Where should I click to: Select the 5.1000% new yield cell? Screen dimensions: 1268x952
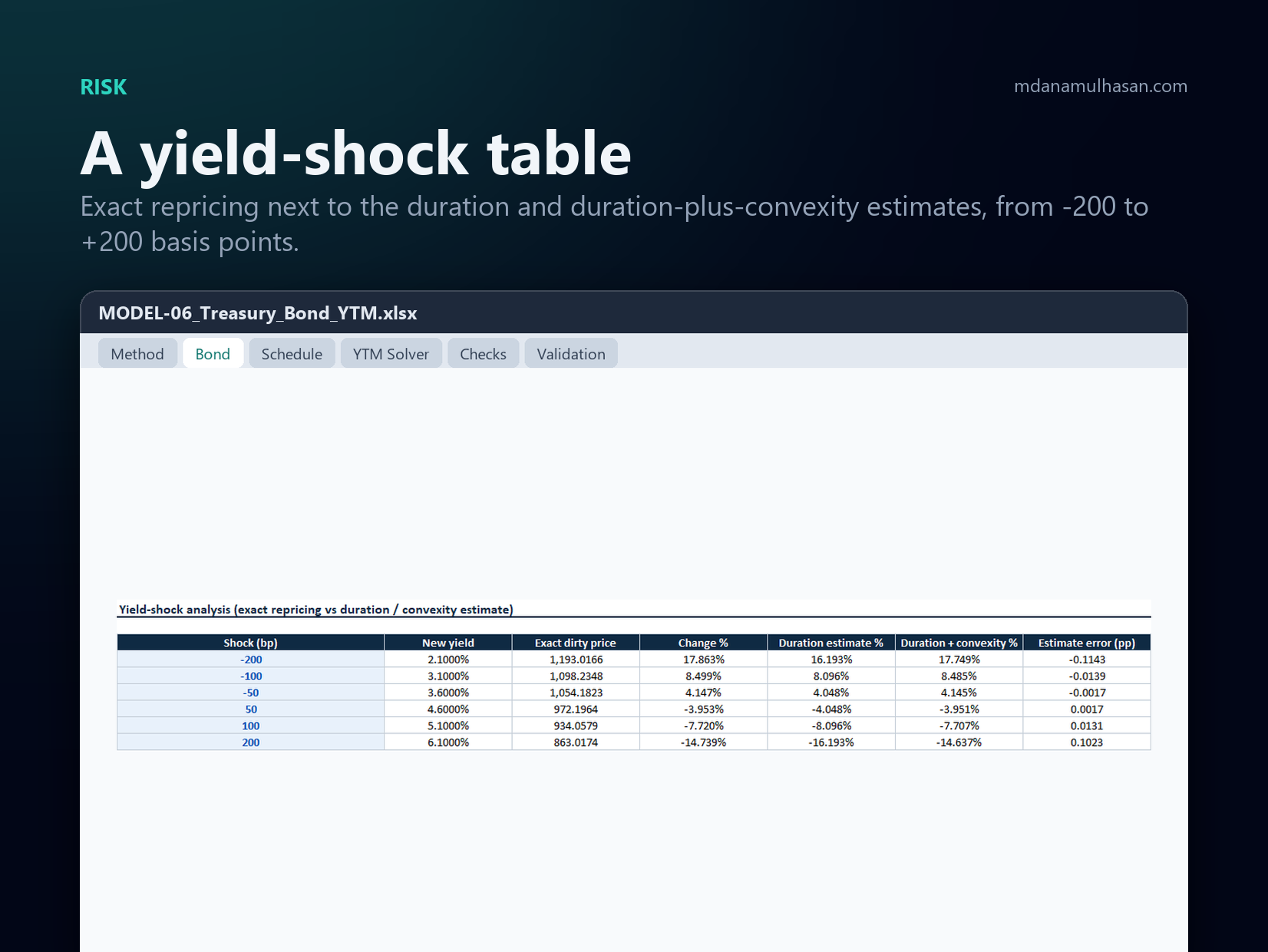(448, 726)
